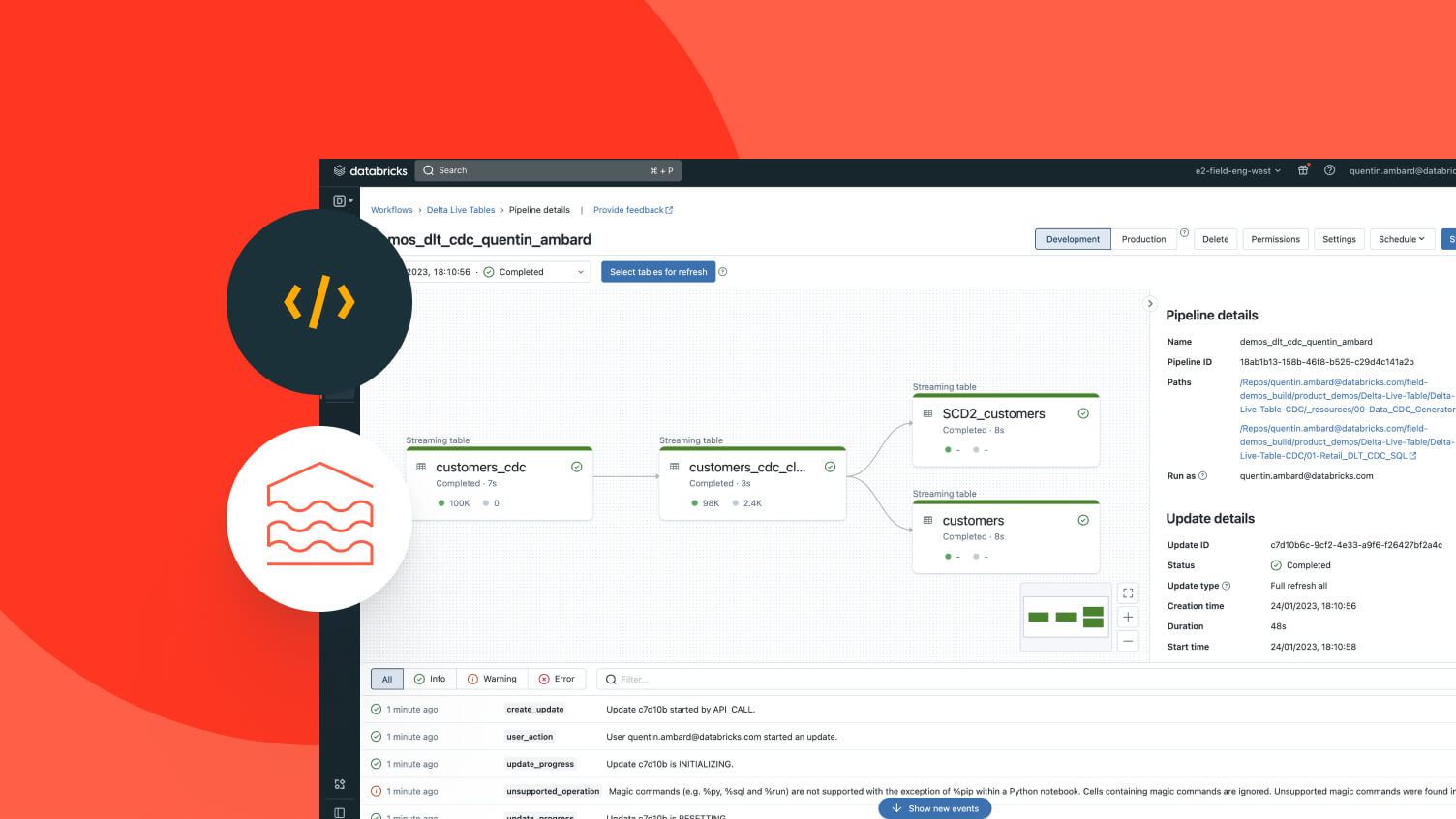Click the warning icon on the unsupported_operation event row

377,791
